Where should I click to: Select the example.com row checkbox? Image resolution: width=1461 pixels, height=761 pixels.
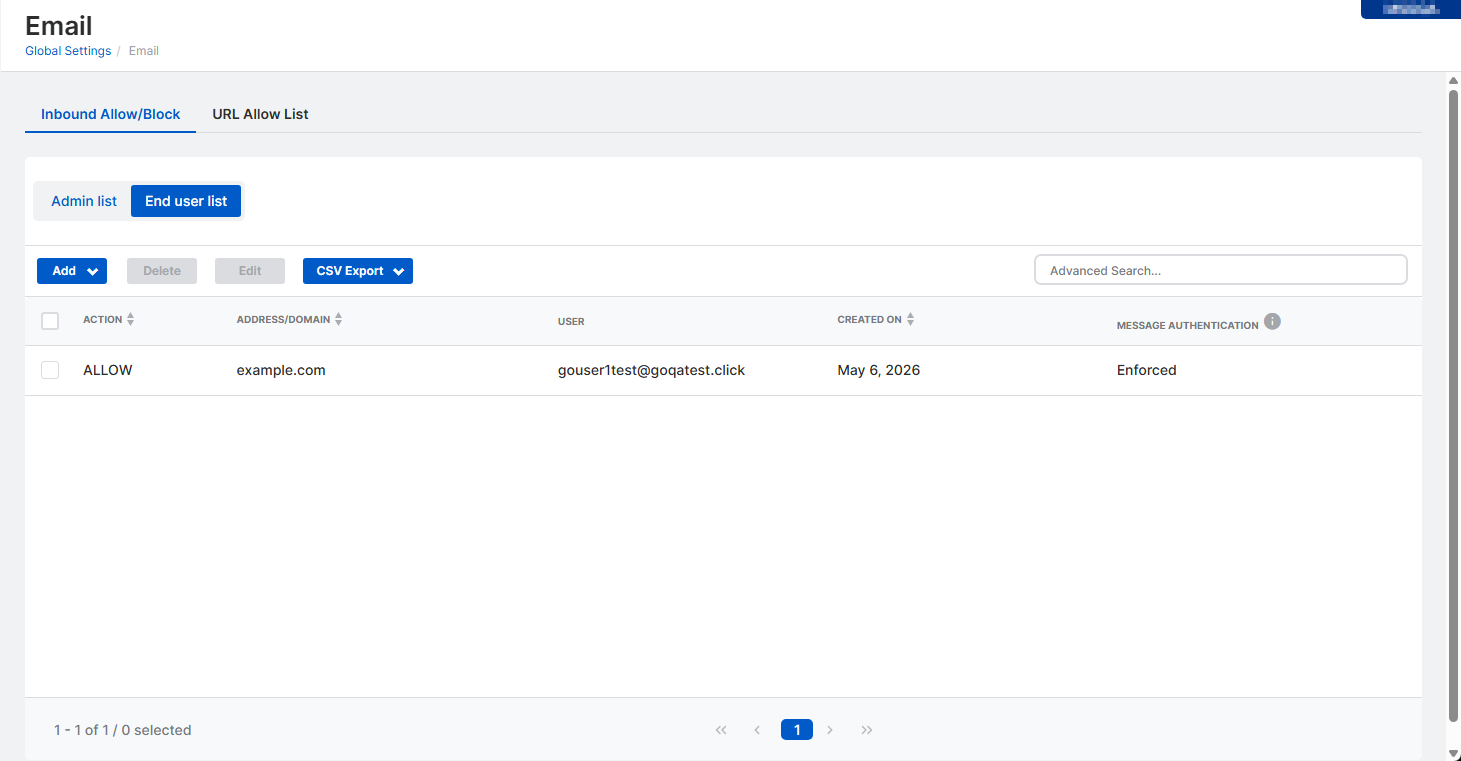[50, 370]
